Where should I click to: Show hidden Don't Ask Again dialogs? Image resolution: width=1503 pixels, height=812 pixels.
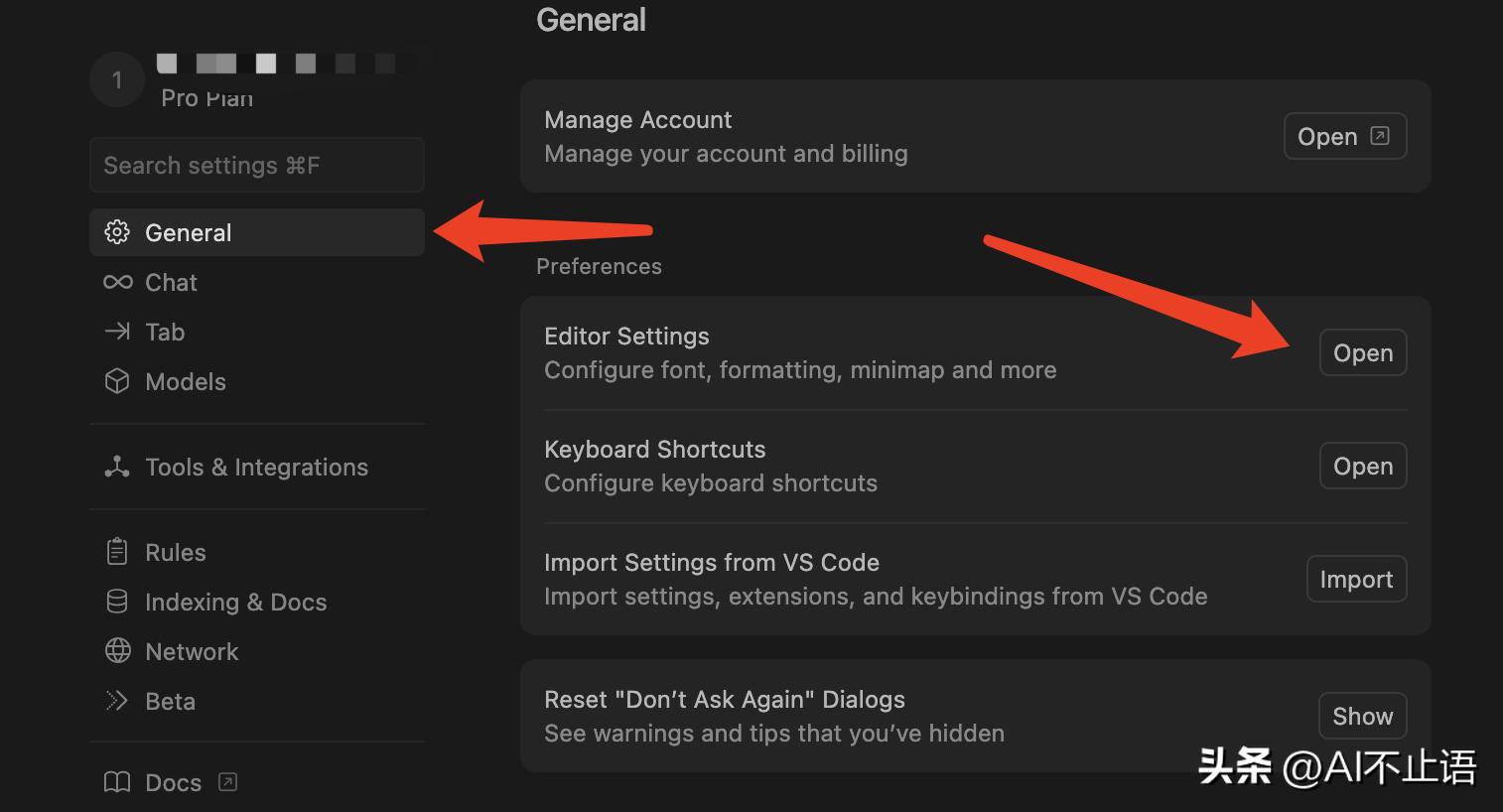[x=1362, y=716]
